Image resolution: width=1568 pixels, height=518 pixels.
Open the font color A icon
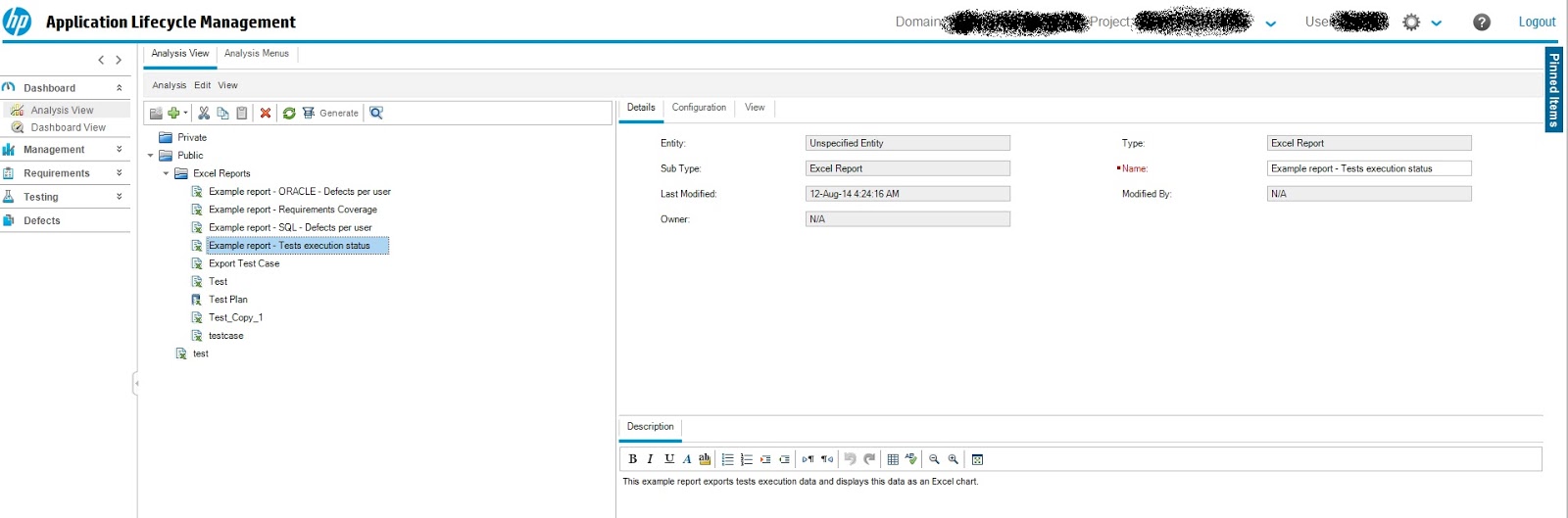pos(687,459)
